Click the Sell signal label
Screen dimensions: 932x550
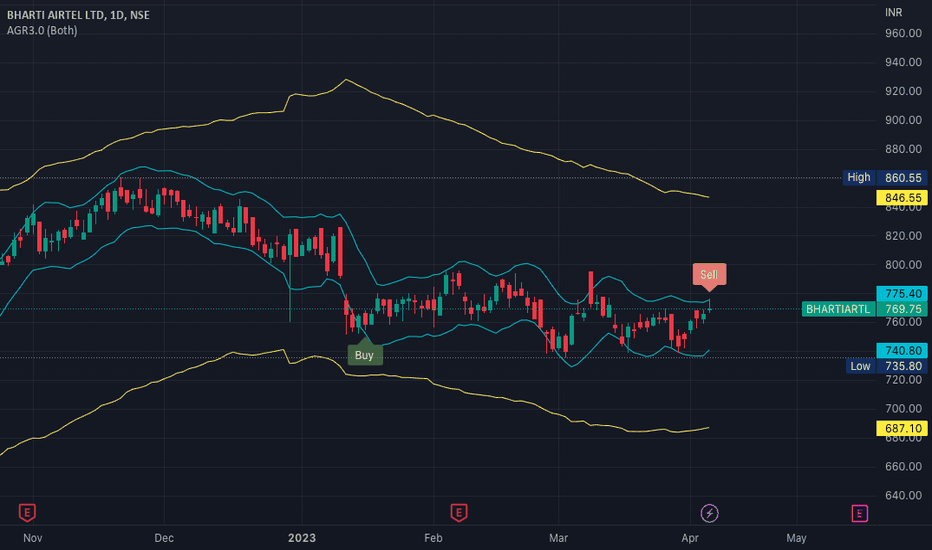[709, 275]
